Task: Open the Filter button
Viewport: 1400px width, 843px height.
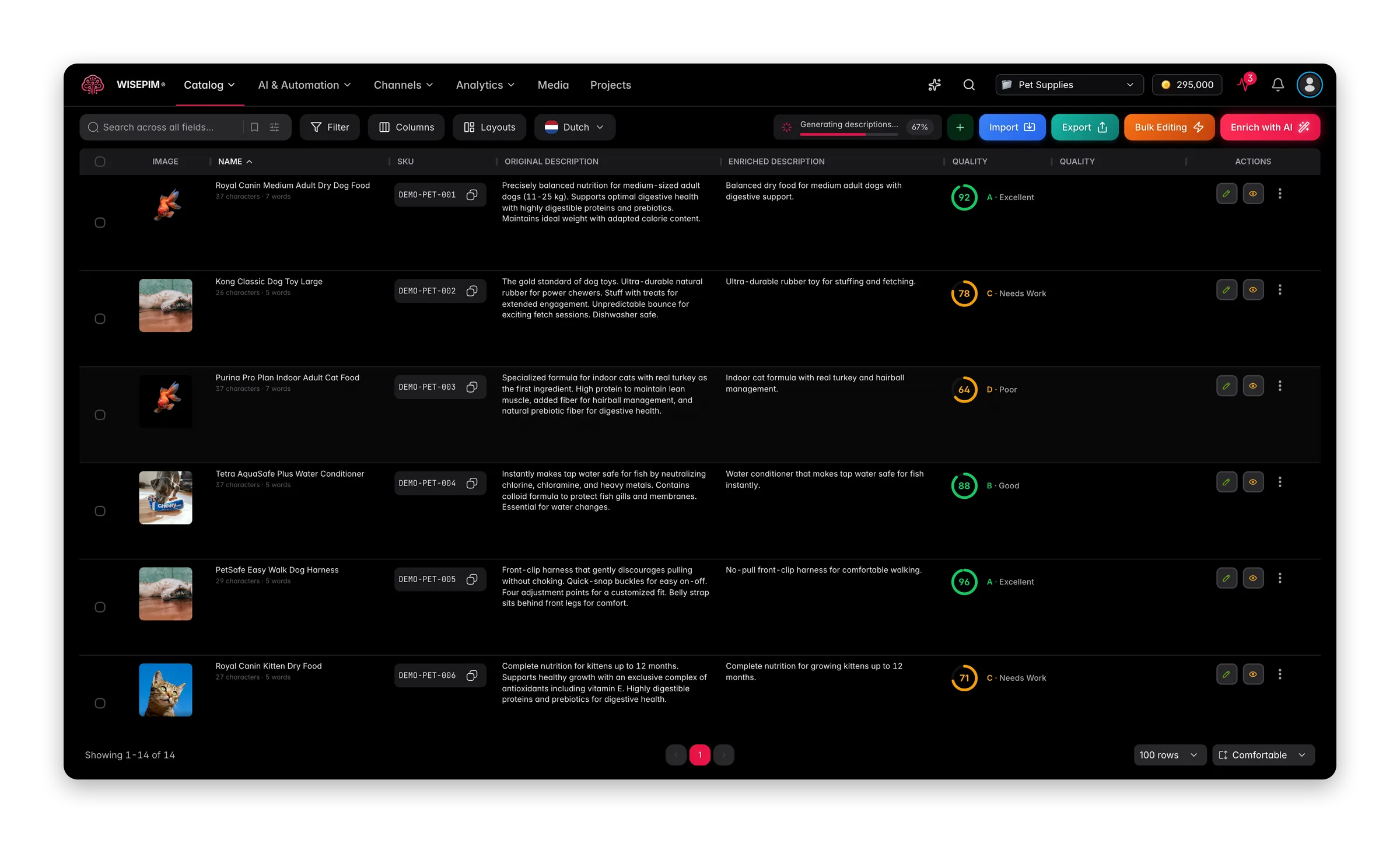Action: point(330,127)
